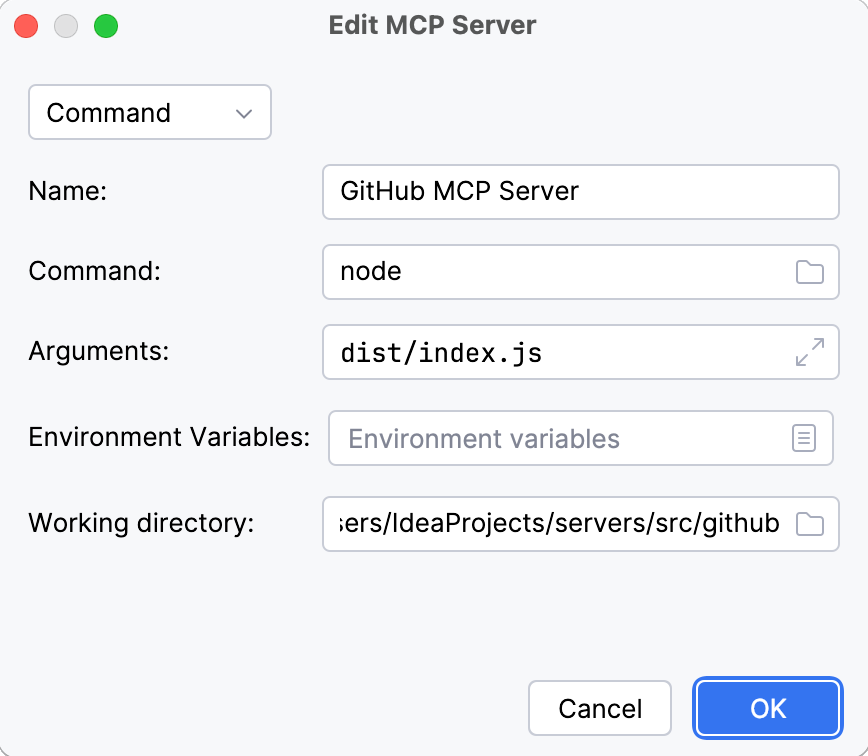Viewport: 868px width, 756px height.
Task: Click the folder icon in the Working directory row
Action: click(x=810, y=524)
